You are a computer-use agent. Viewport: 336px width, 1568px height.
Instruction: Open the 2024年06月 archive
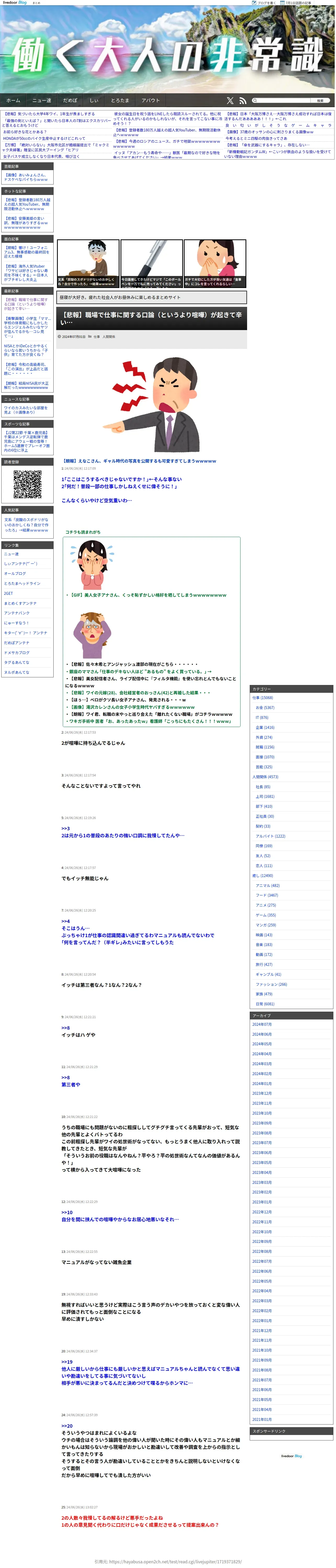coord(262,1034)
